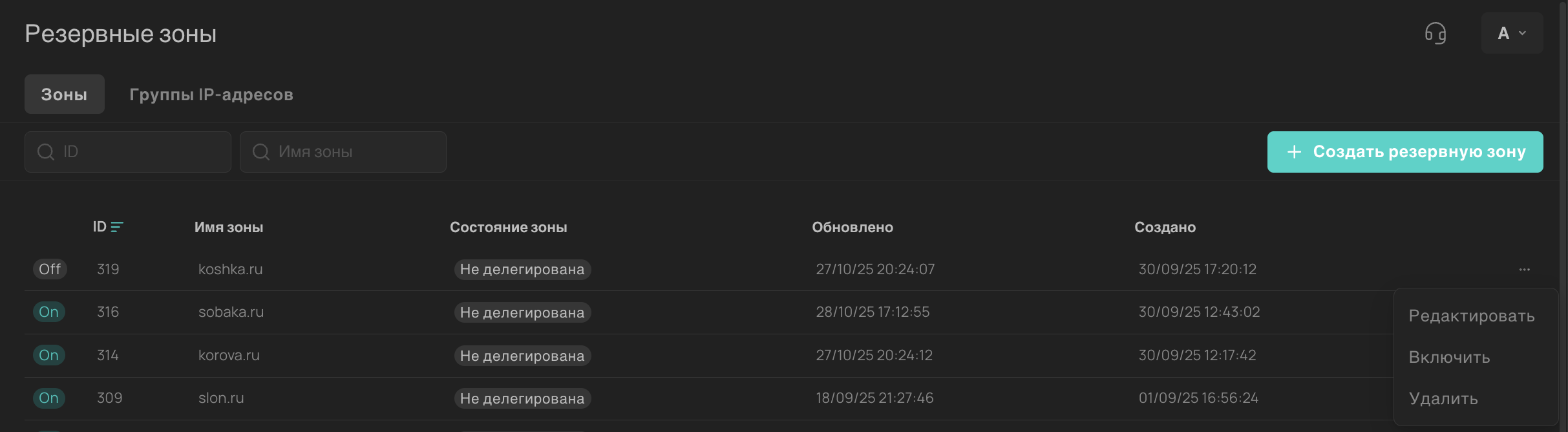This screenshot has width=1568, height=432.
Task: Click magnifier icon in zone name search
Action: point(261,152)
